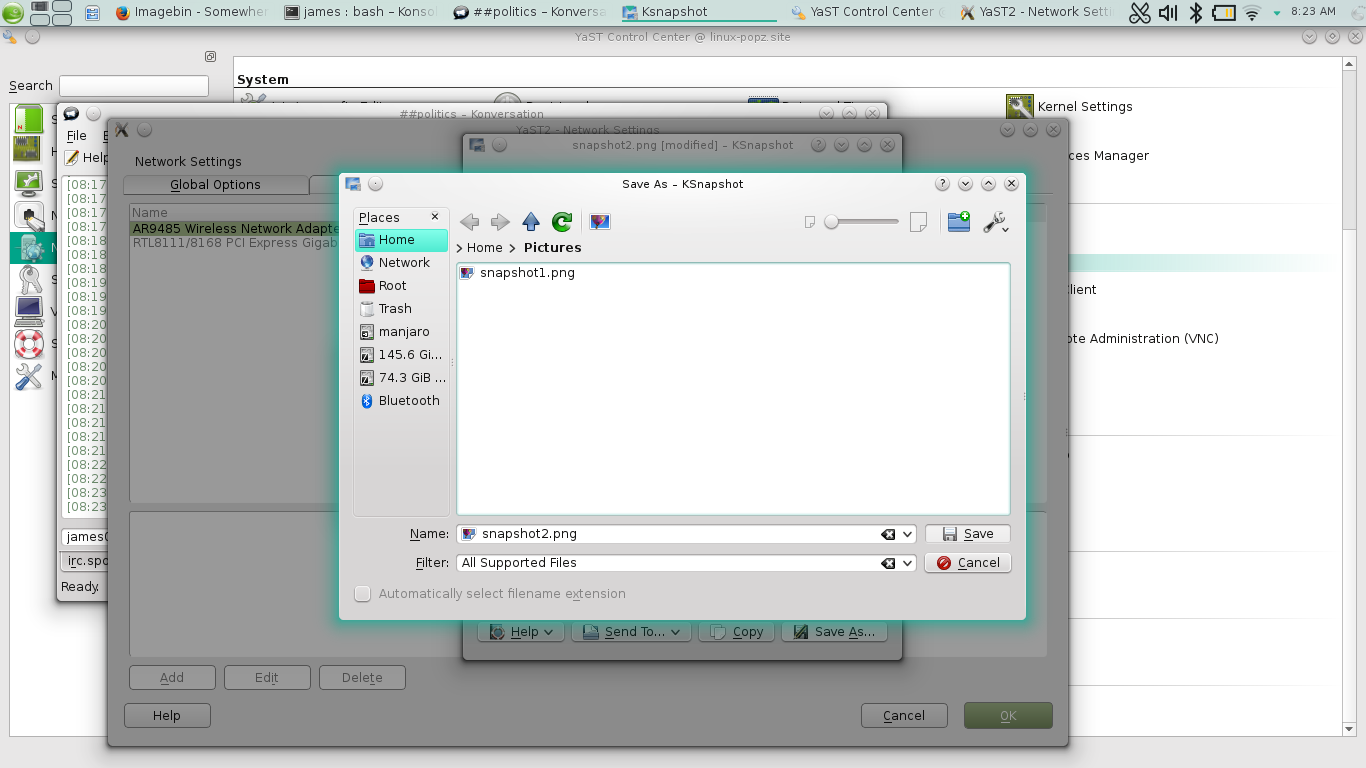
Task: Select the 74.3 GiB volume in Places
Action: tap(402, 378)
